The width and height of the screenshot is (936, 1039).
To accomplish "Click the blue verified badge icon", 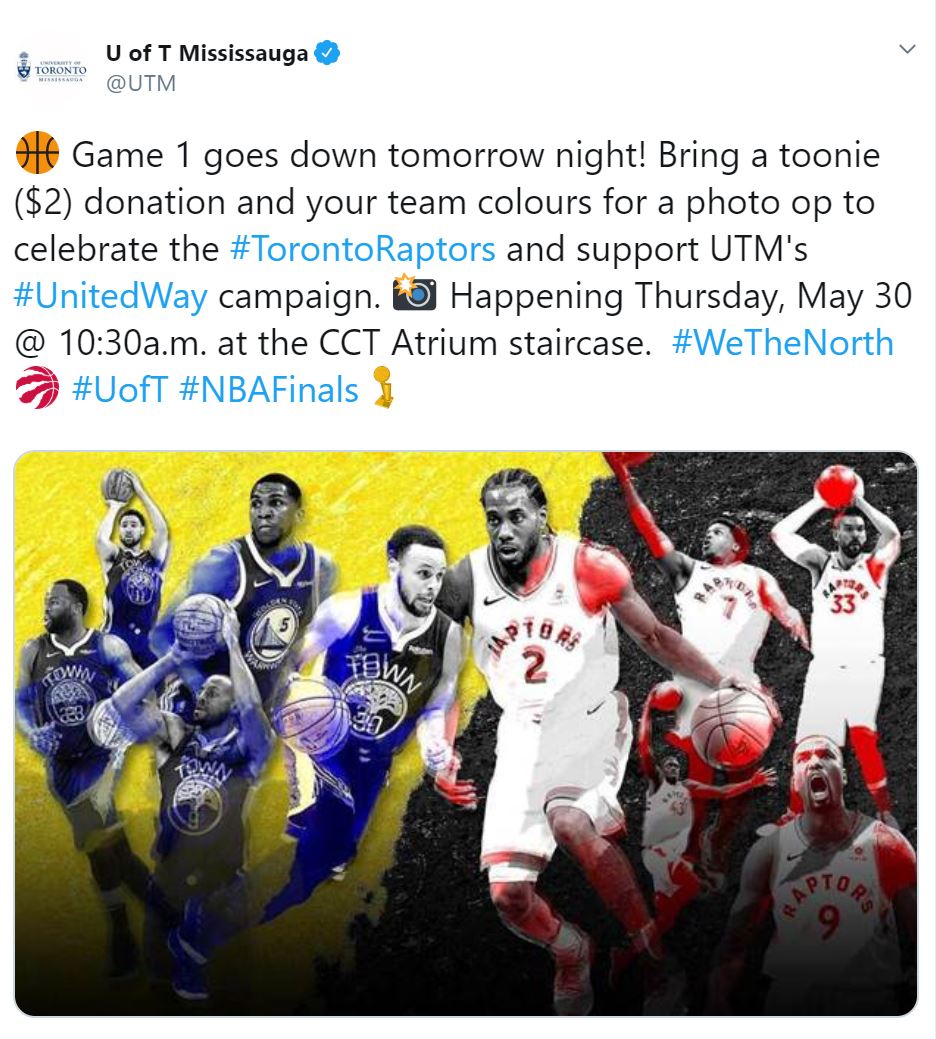I will [x=327, y=52].
